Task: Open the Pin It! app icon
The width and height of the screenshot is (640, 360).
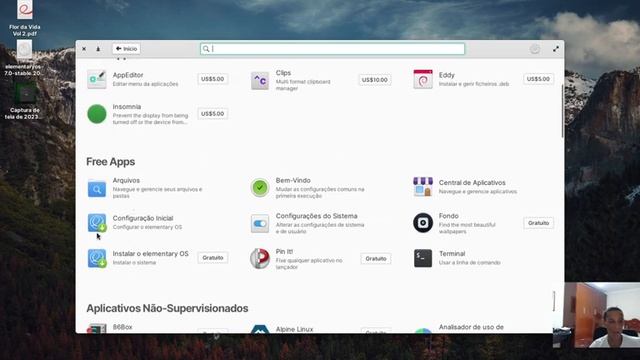Action: pos(260,259)
